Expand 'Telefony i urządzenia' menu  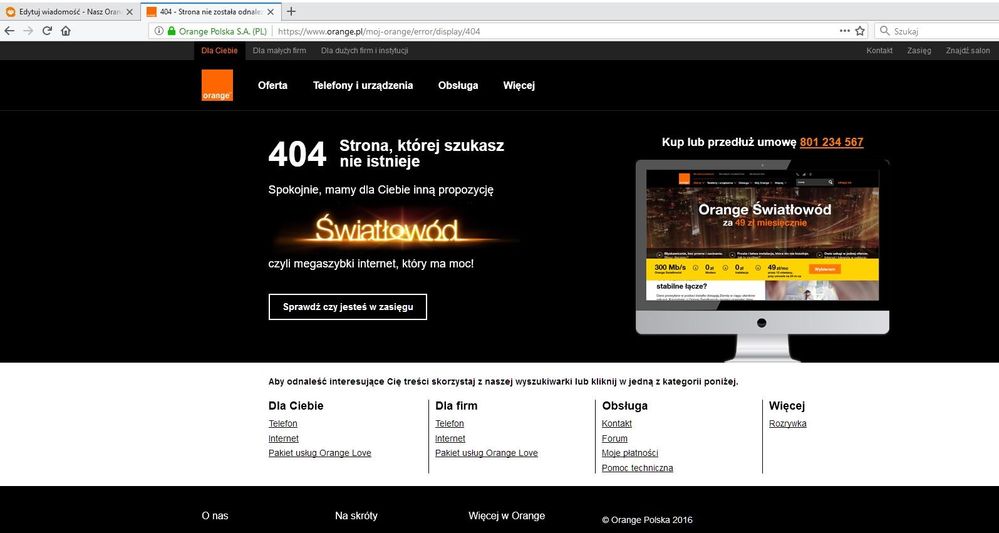[x=362, y=85]
